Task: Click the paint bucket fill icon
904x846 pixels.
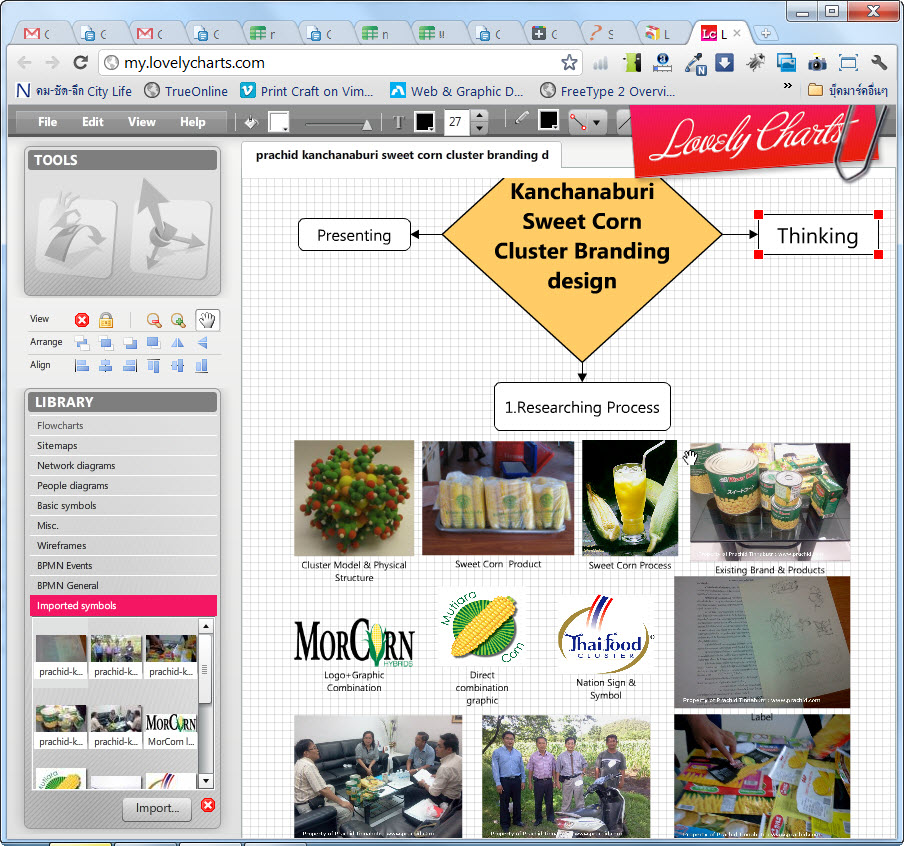Action: click(251, 122)
